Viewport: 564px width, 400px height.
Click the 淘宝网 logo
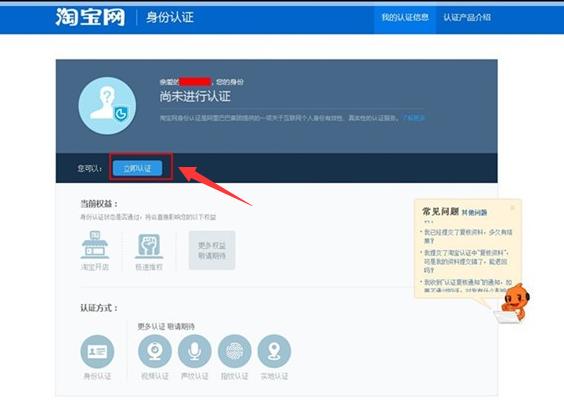90,17
